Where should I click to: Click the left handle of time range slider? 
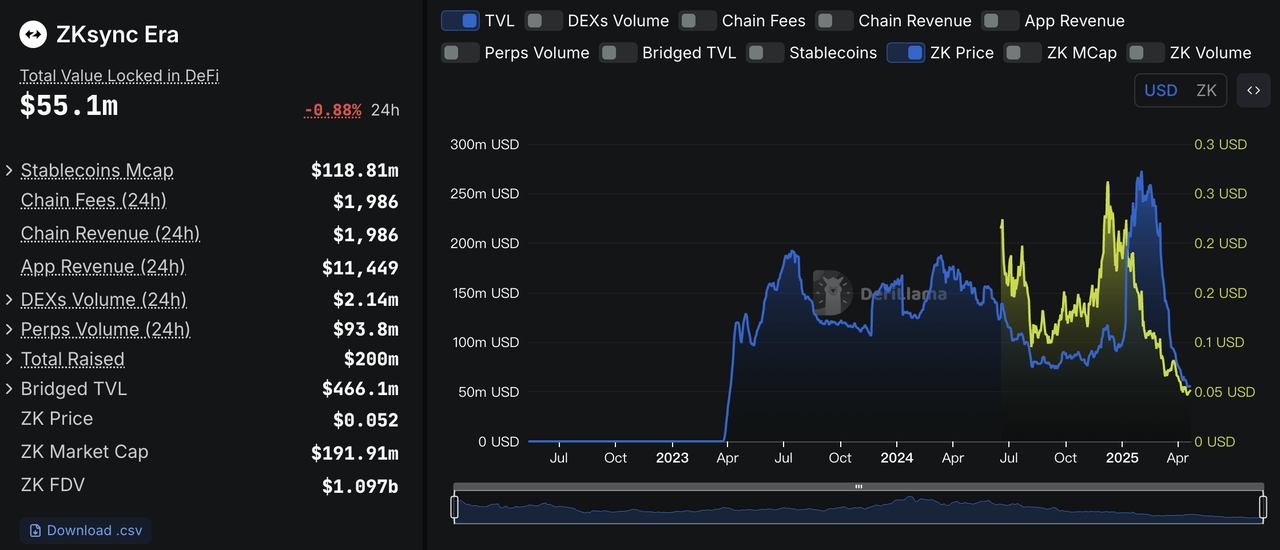(455, 508)
